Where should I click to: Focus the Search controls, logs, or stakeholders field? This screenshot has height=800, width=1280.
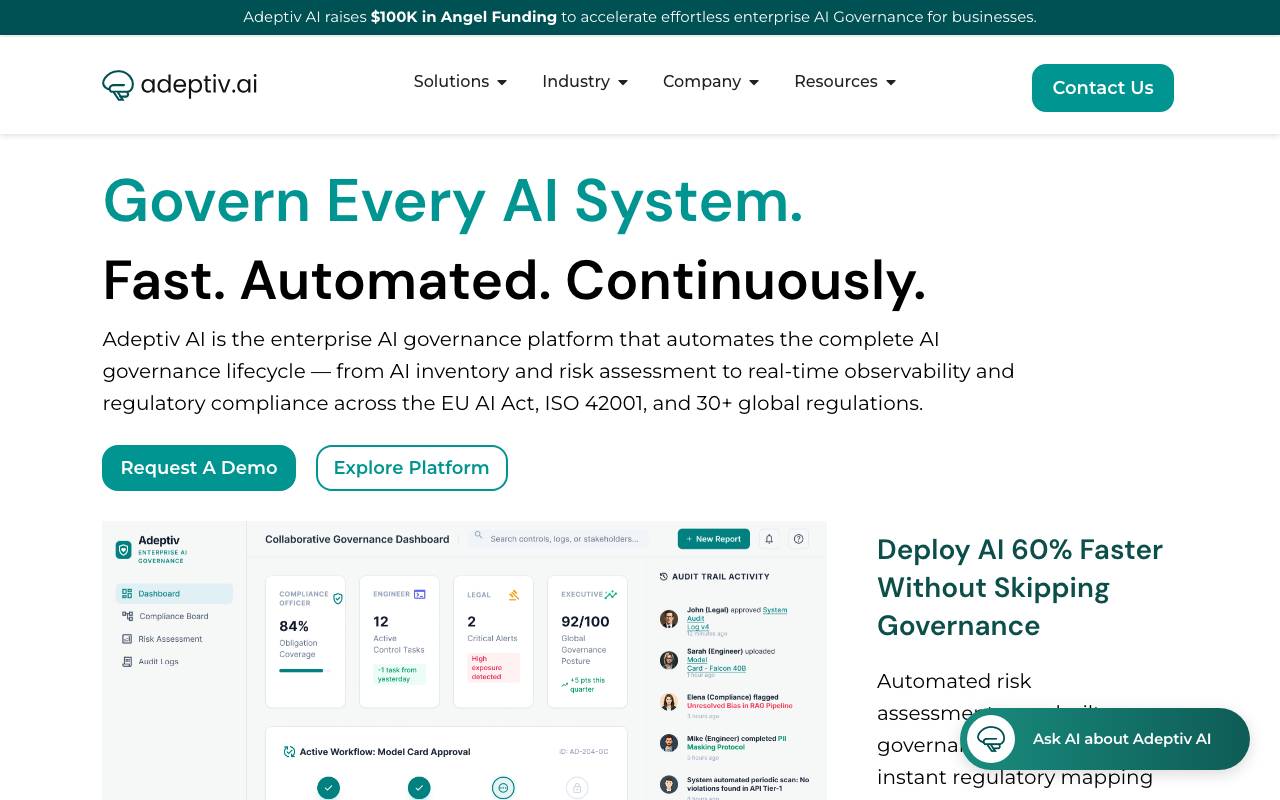[558, 538]
